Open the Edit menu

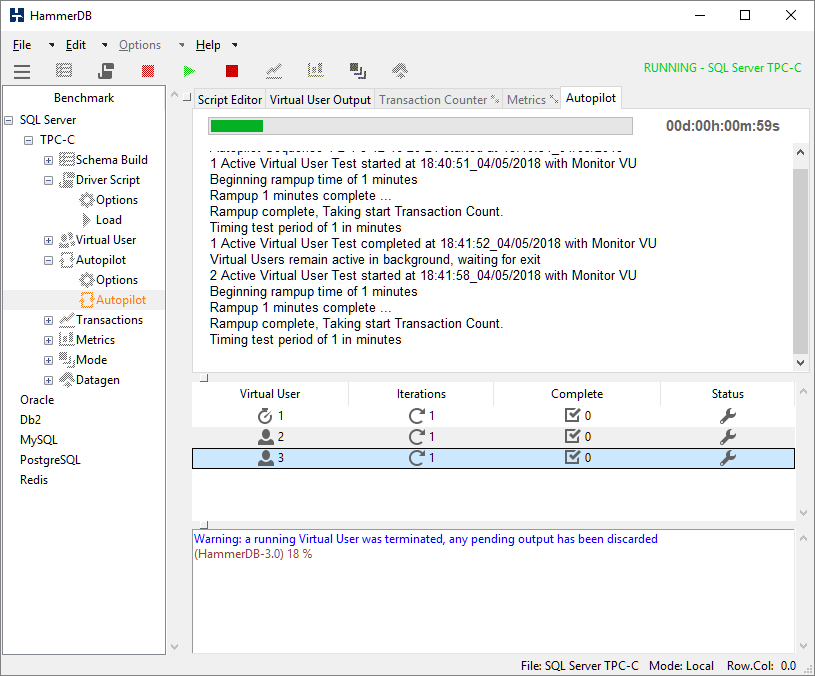tap(76, 45)
